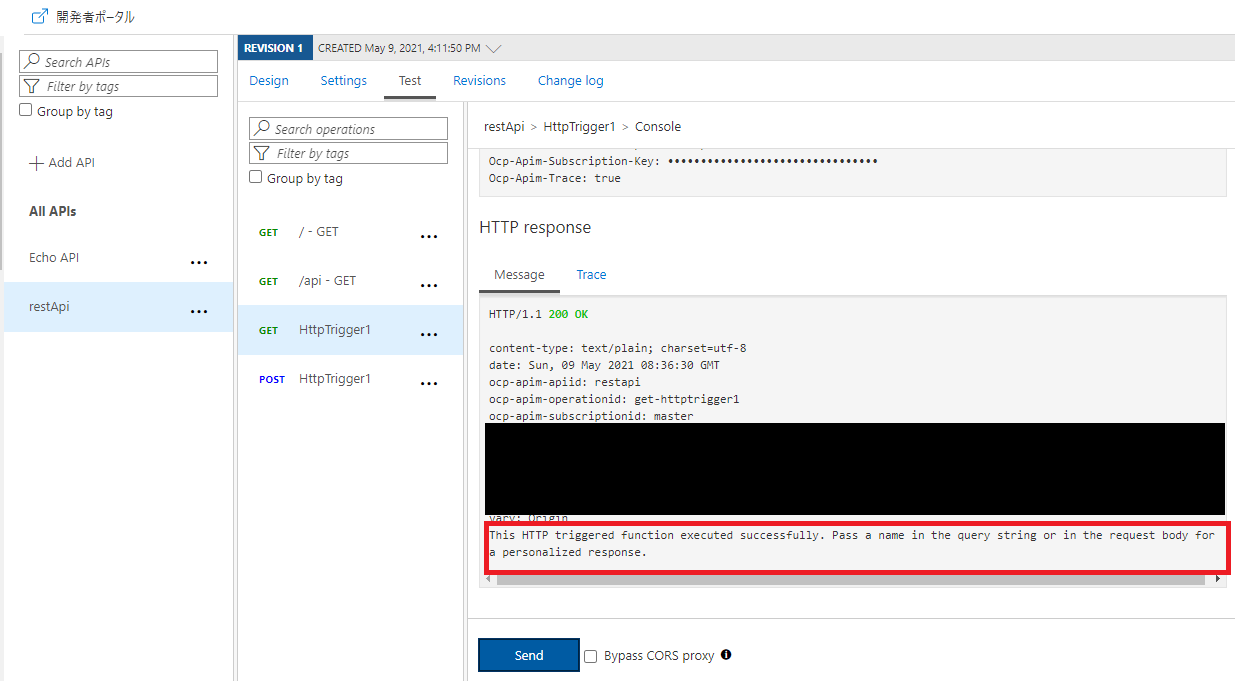
Task: Switch to the Design tab
Action: [x=269, y=81]
